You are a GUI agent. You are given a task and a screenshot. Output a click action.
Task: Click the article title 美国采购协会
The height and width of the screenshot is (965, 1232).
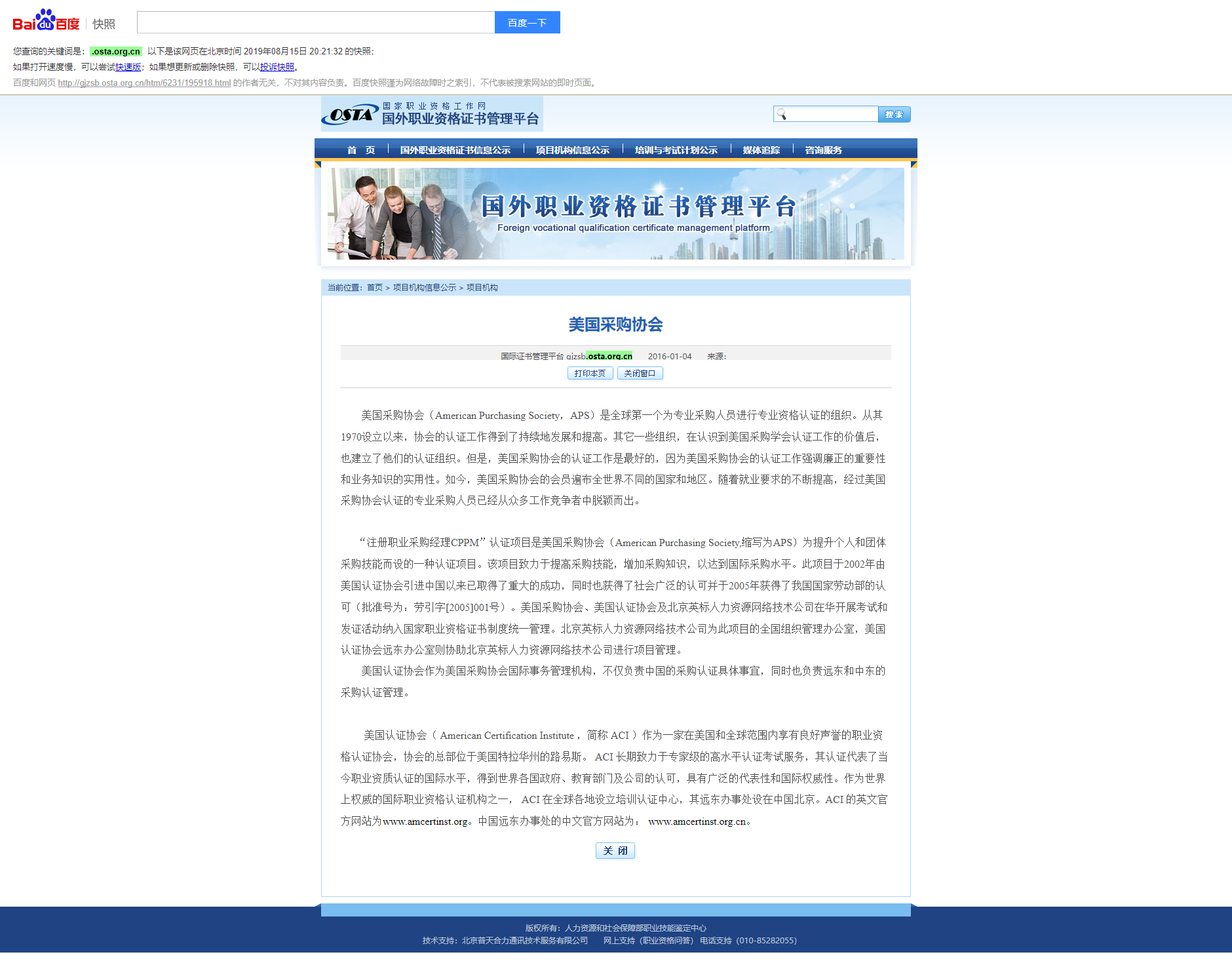616,325
